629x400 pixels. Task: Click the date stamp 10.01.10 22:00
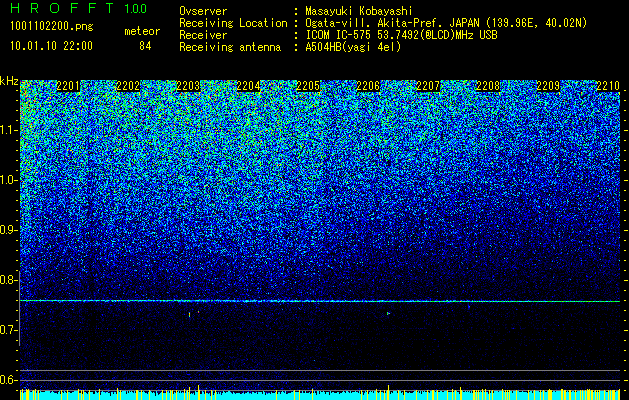click(x=51, y=46)
